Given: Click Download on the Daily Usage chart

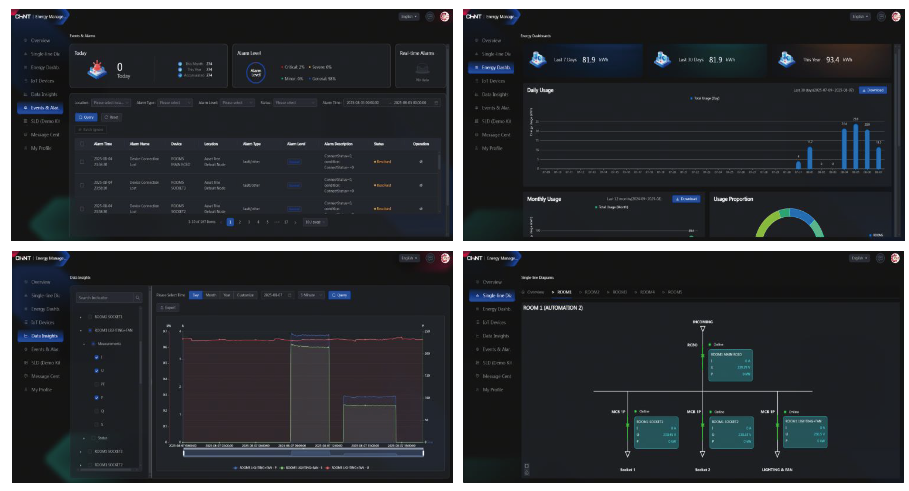Looking at the screenshot, I should 872,90.
